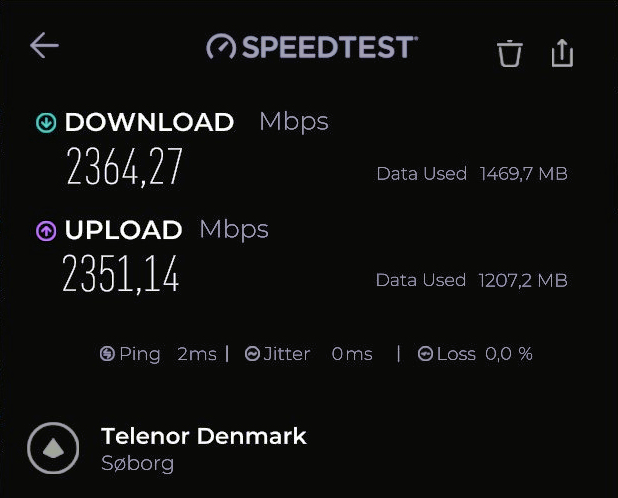Open the share icon
Screen dimensions: 618x498
click(563, 52)
